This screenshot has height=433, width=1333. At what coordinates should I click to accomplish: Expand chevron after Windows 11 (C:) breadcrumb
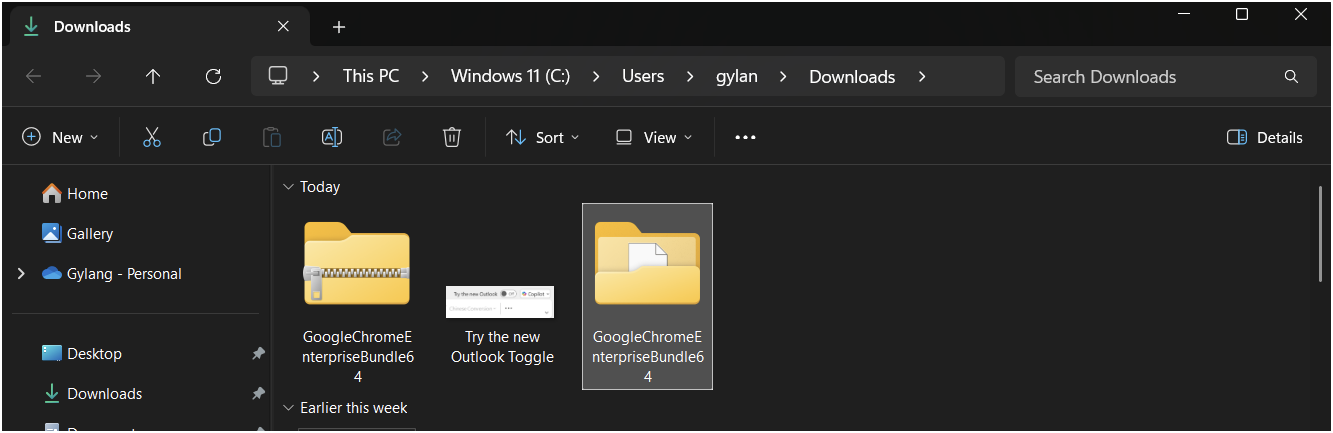pos(596,76)
